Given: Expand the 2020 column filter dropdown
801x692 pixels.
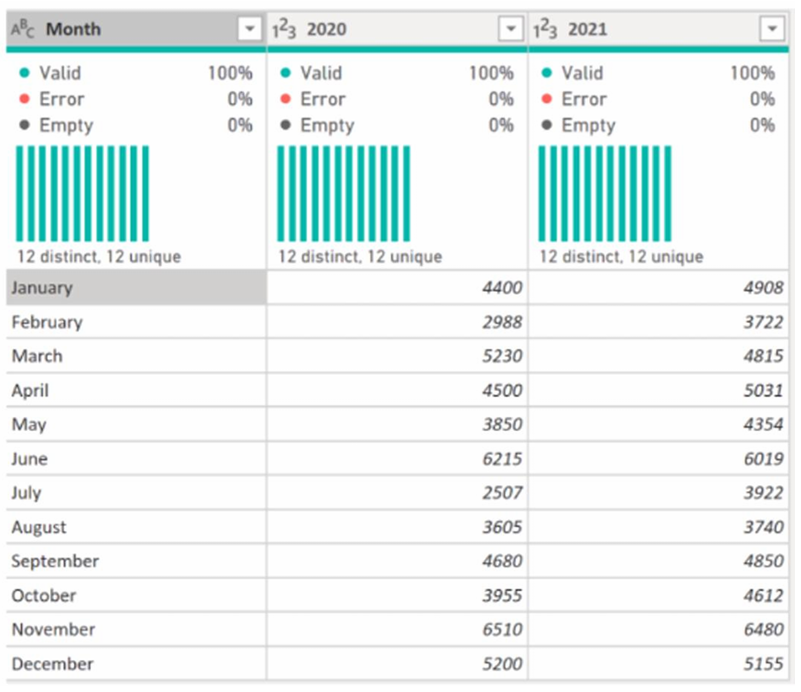Looking at the screenshot, I should pyautogui.click(x=511, y=30).
